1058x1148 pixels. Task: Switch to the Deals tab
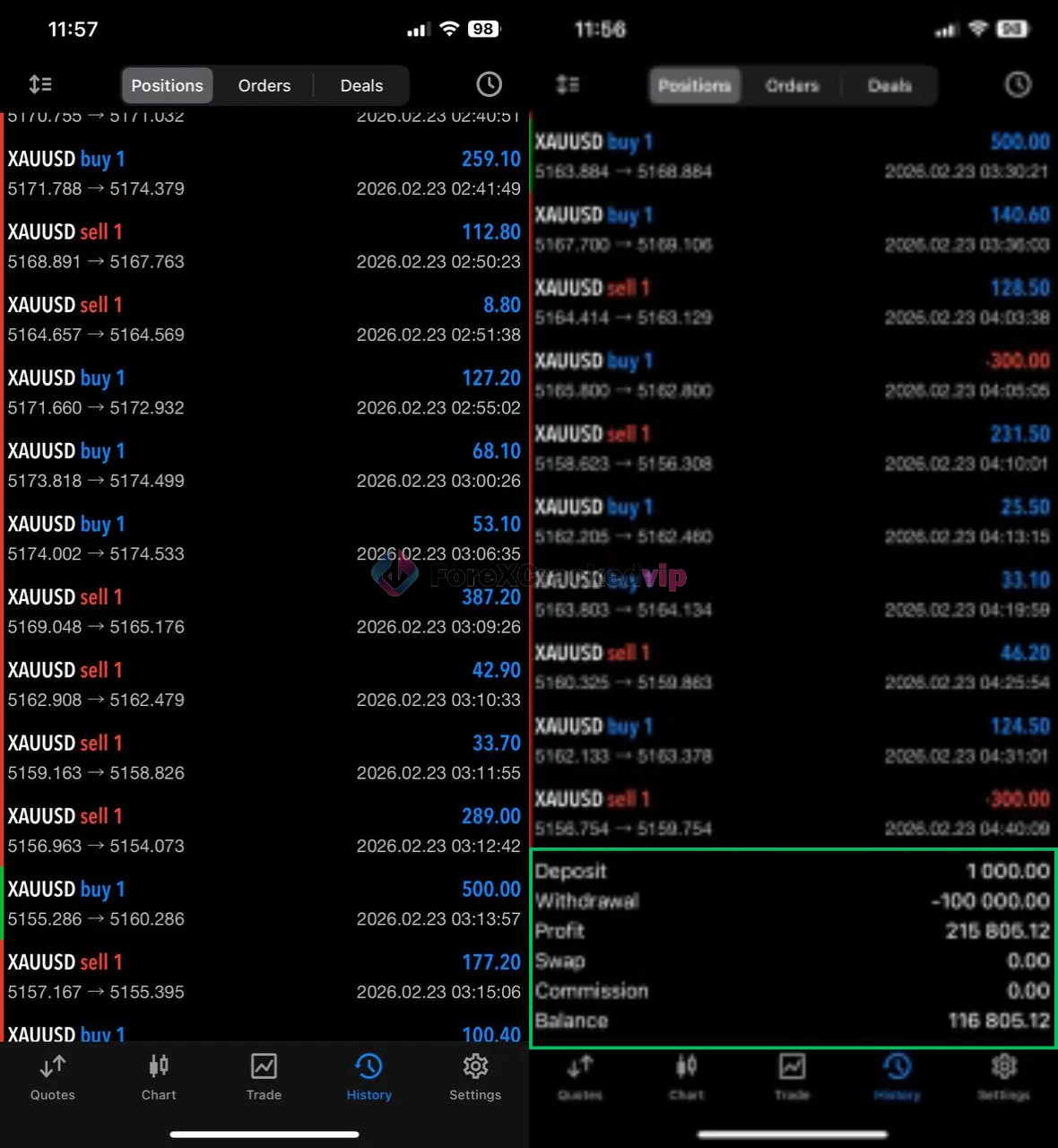[x=360, y=85]
